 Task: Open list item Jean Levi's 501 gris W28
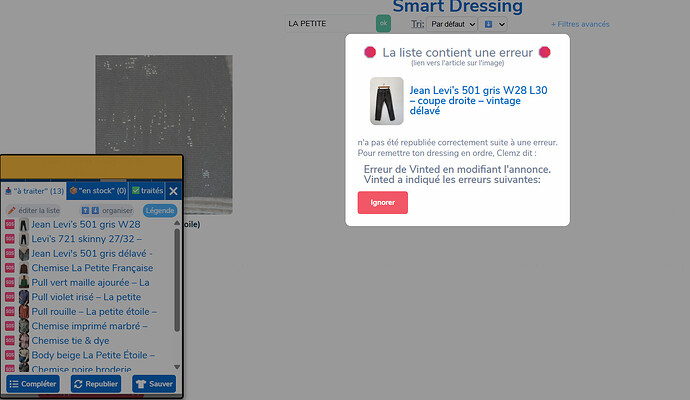pos(86,224)
